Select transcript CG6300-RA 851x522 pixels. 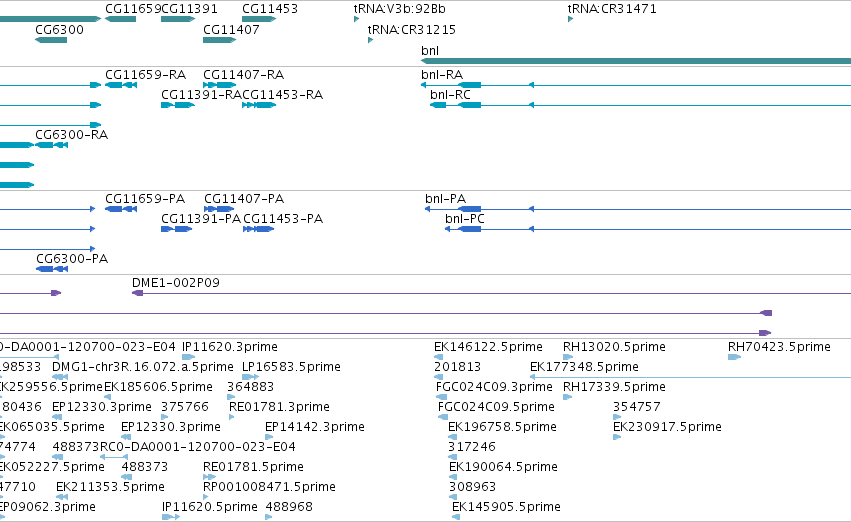[72, 135]
